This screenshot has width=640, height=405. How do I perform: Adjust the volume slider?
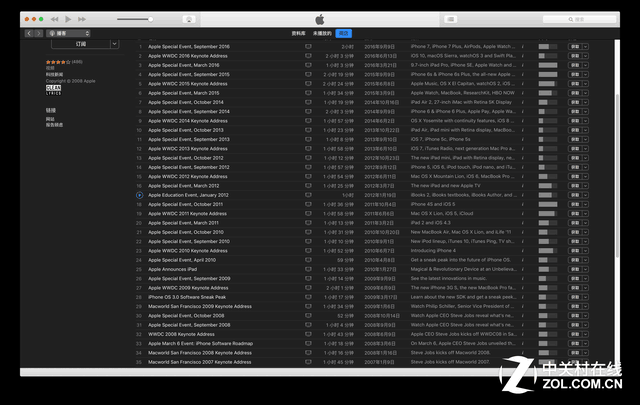point(135,19)
